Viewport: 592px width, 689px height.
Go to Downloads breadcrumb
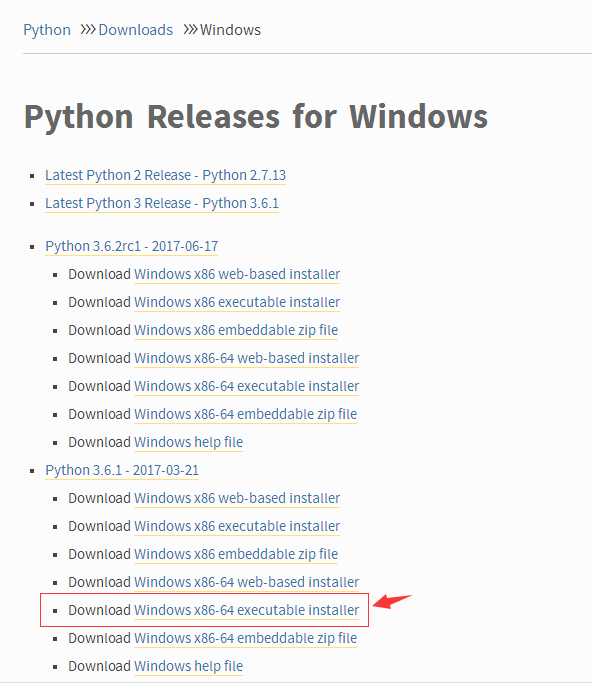[135, 30]
